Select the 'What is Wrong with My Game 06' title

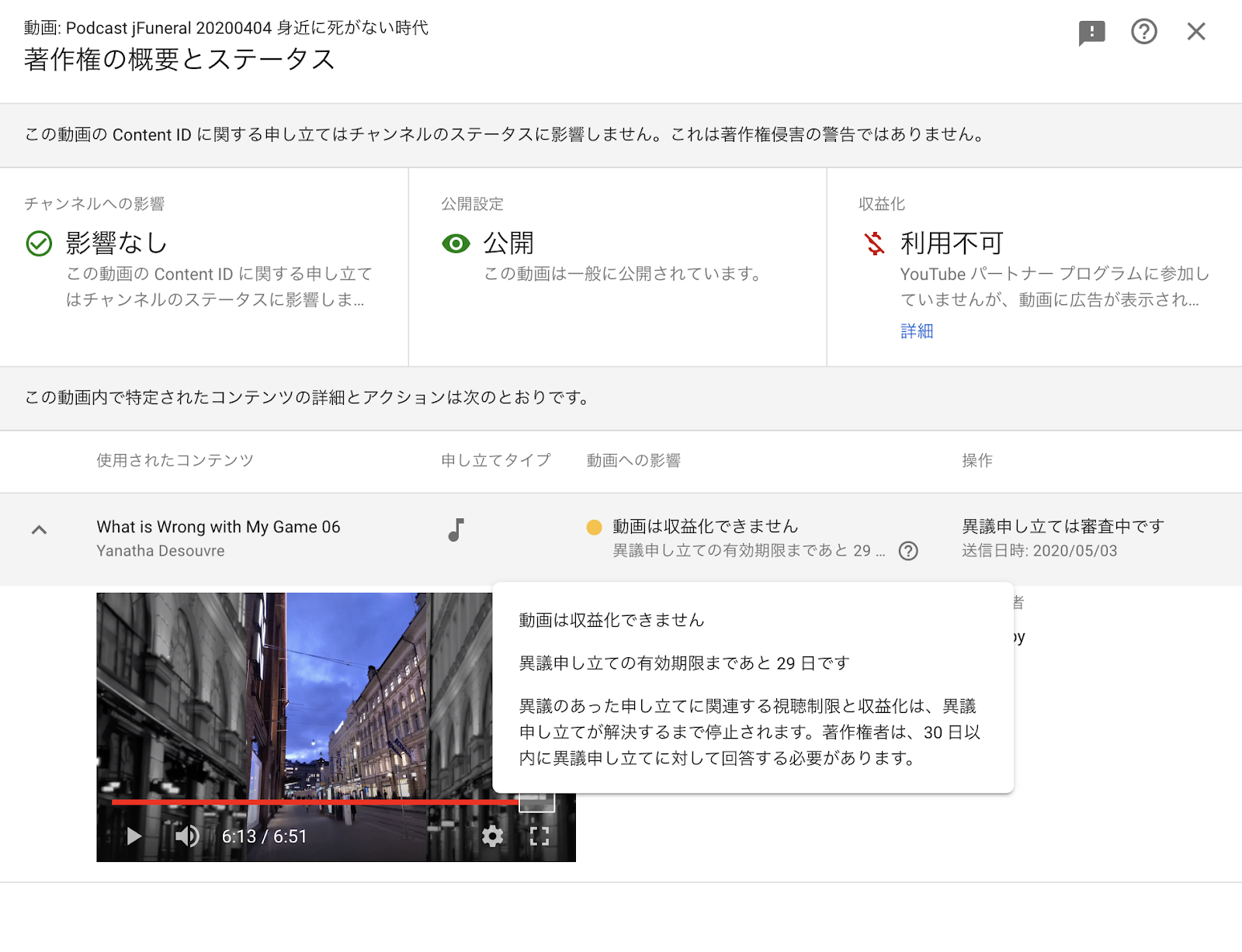pos(218,527)
